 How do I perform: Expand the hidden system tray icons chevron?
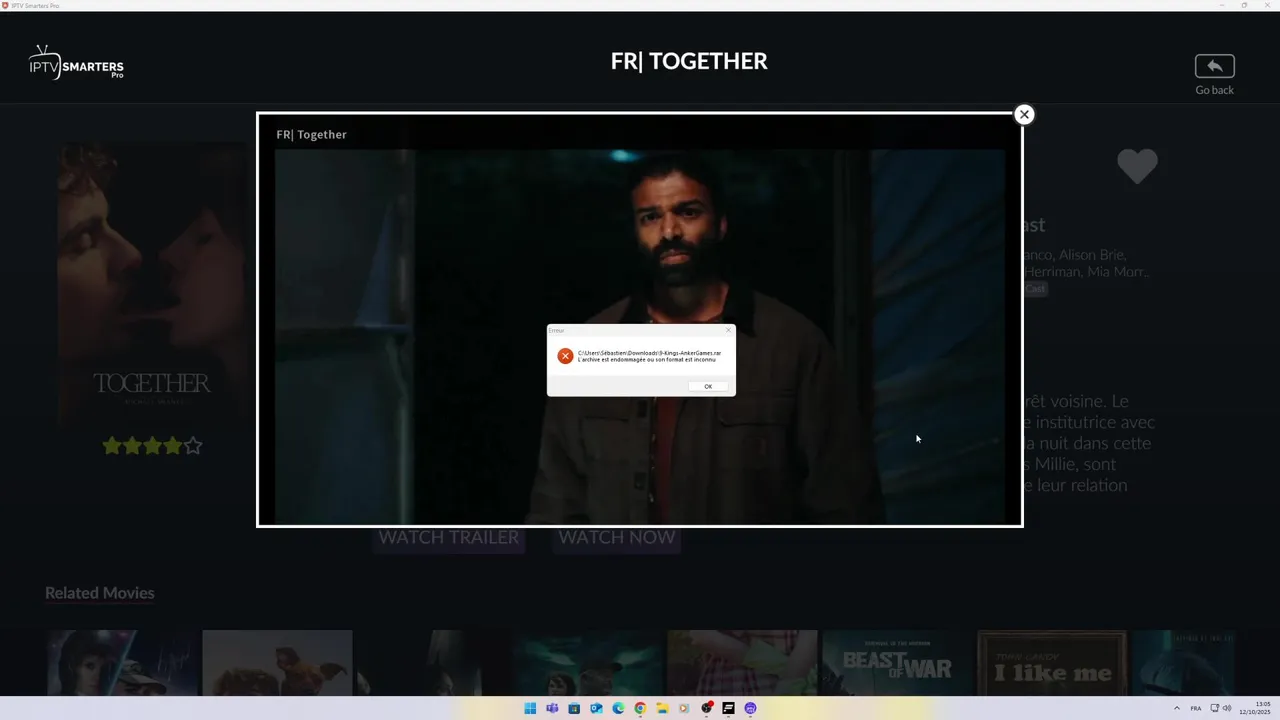1176,708
